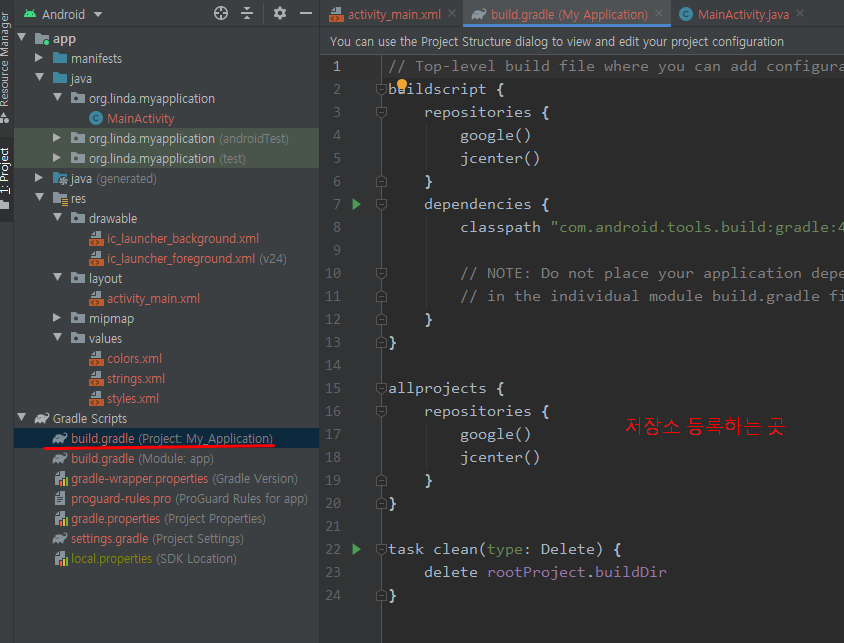Close the MainActivity.java tab

[800, 13]
